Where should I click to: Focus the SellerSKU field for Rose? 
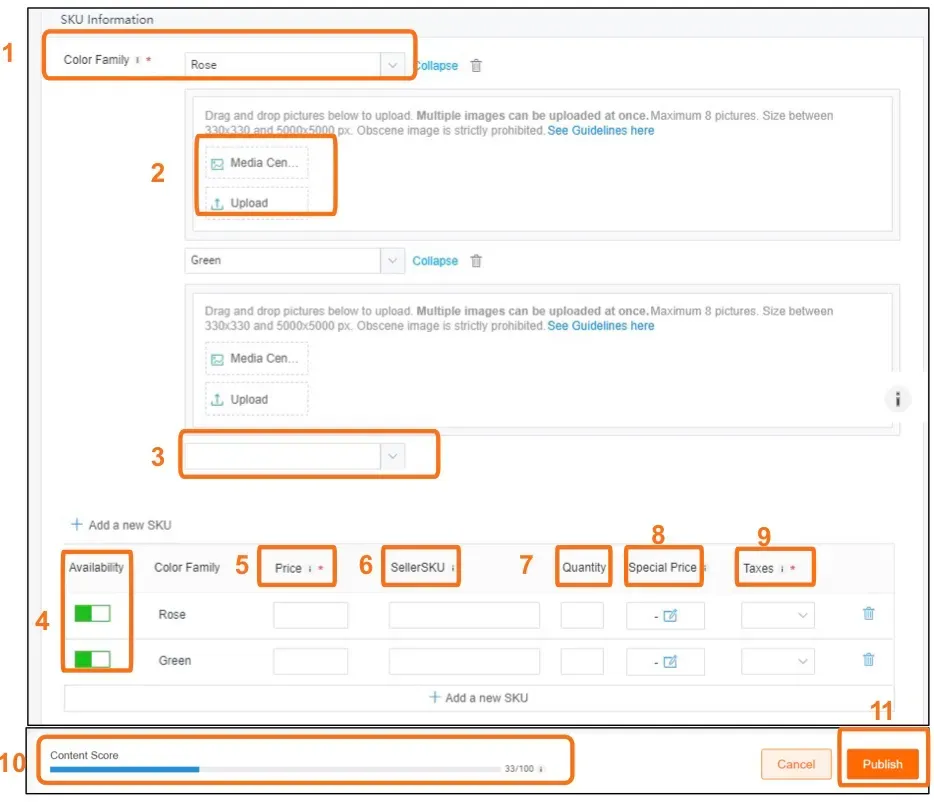click(x=464, y=616)
